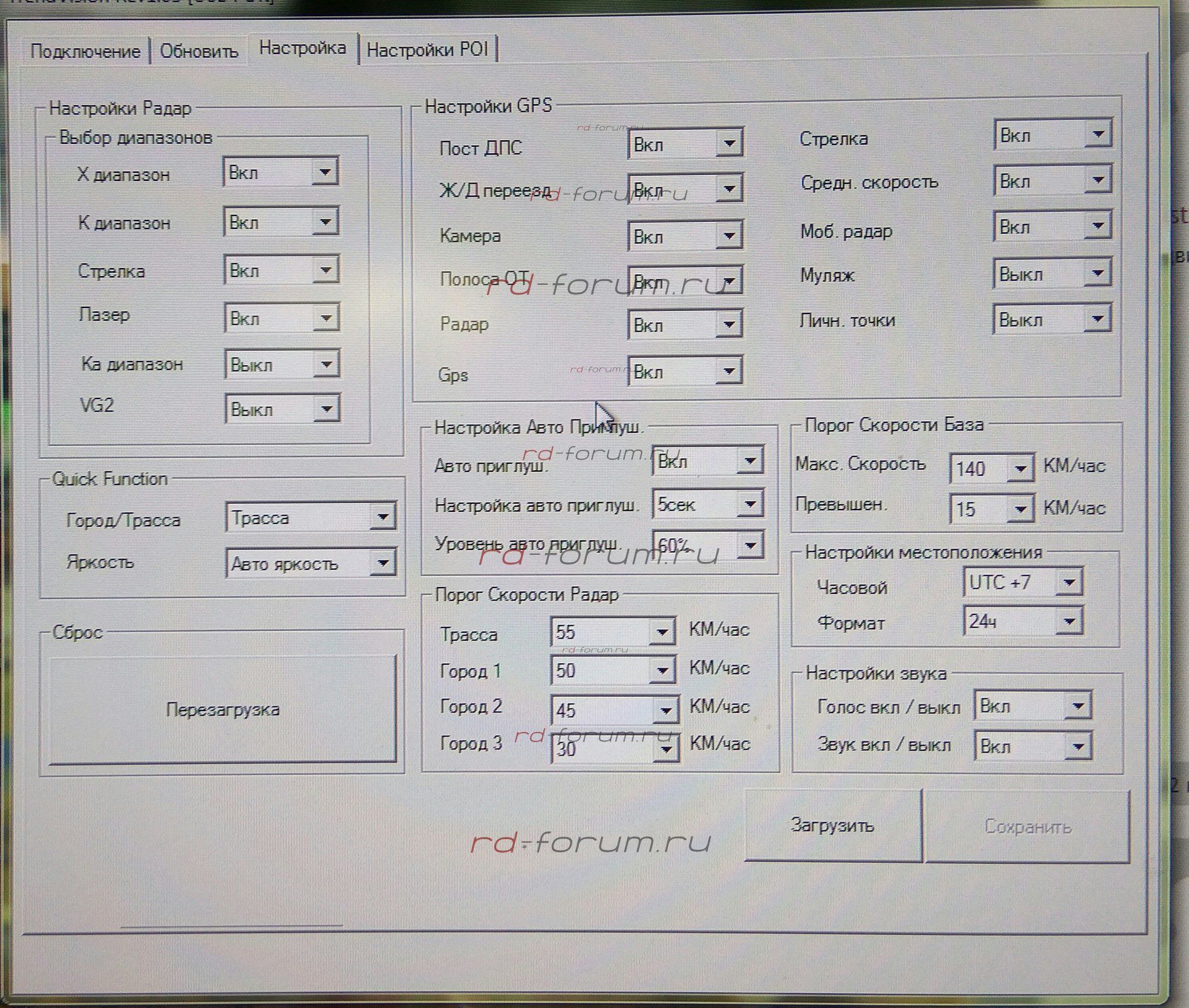Expand the Камера GPS dropdown
The image size is (1189, 1008).
(729, 236)
